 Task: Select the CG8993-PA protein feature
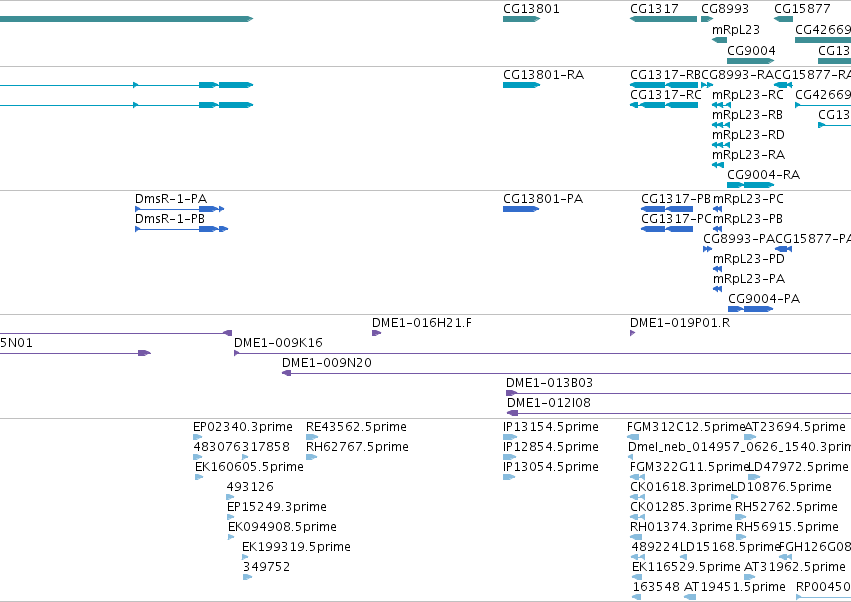coord(707,249)
